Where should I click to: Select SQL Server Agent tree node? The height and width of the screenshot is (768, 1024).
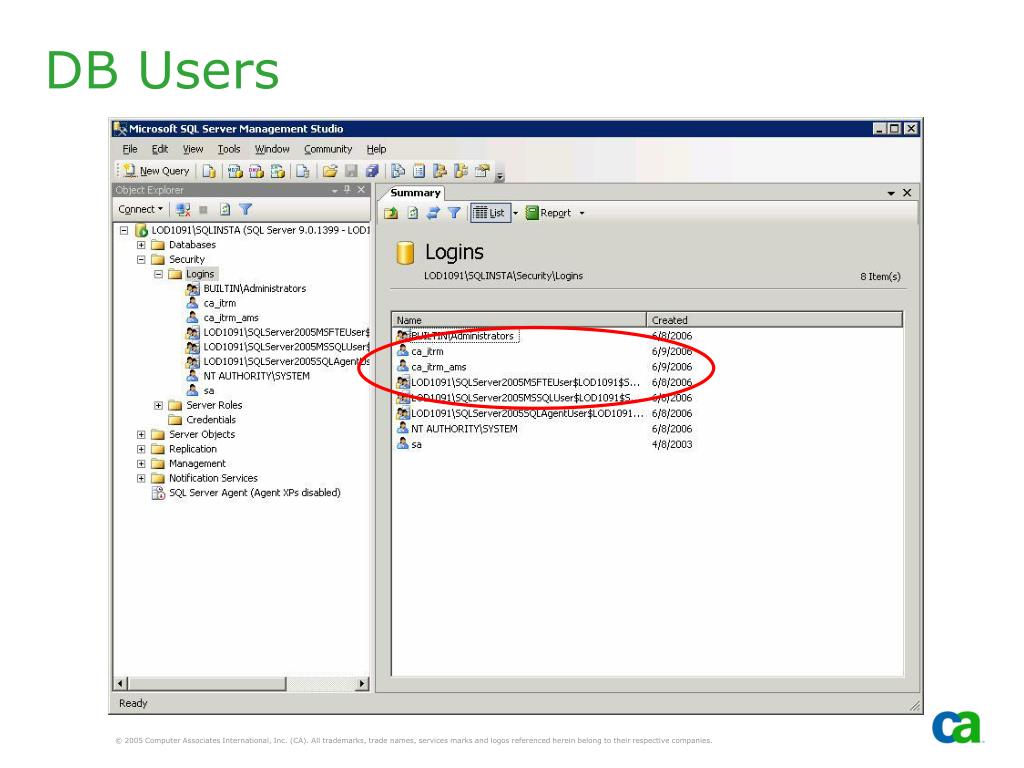point(255,493)
